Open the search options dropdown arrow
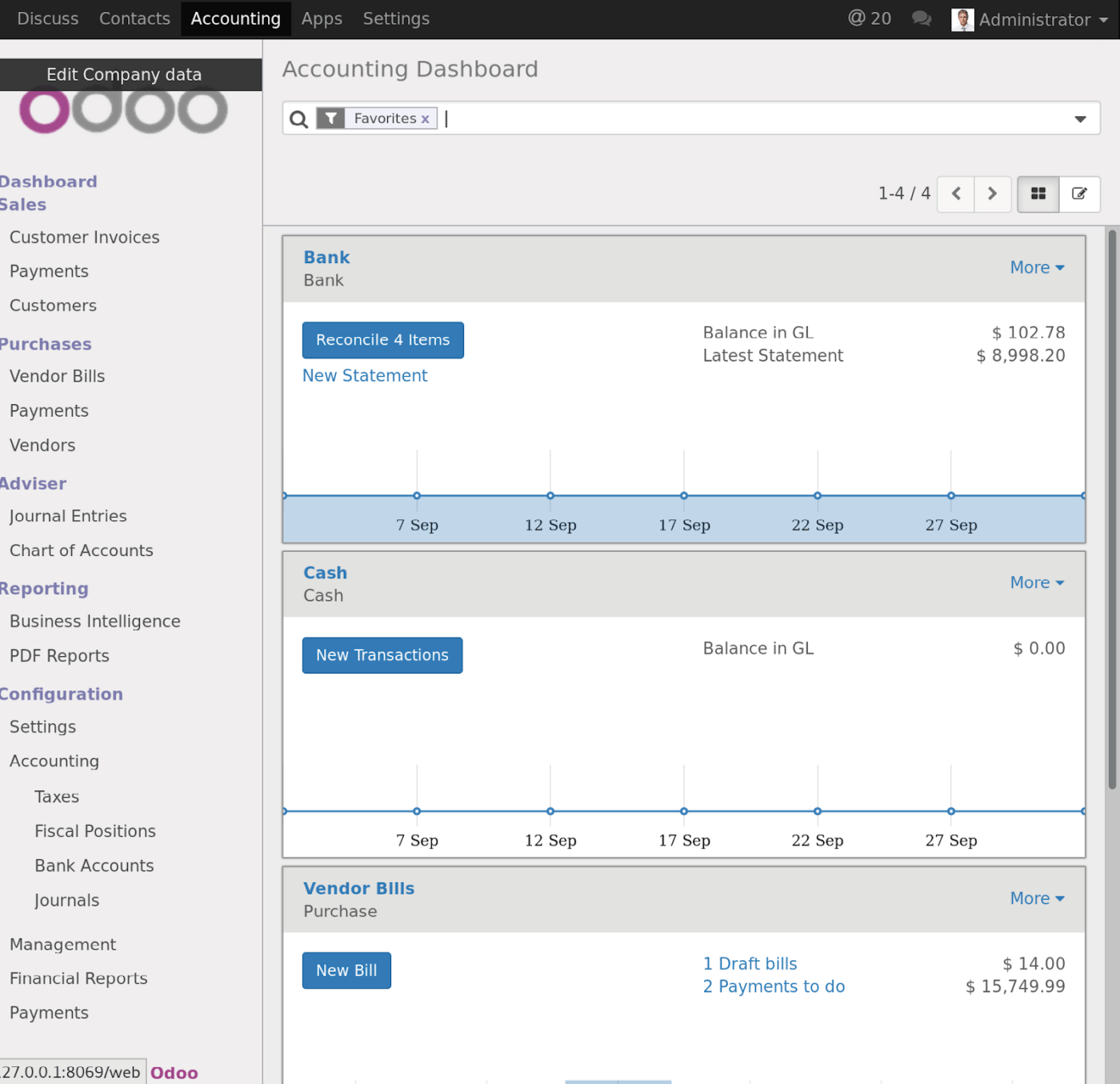This screenshot has height=1084, width=1120. (x=1082, y=118)
